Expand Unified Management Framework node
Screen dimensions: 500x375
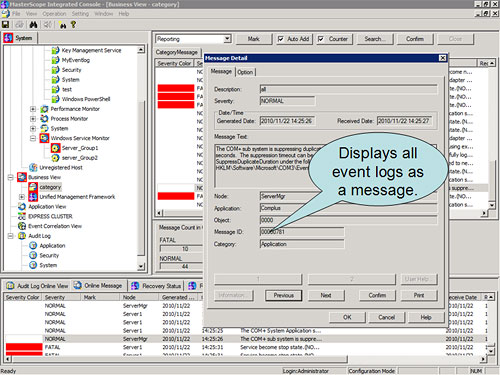point(22,197)
